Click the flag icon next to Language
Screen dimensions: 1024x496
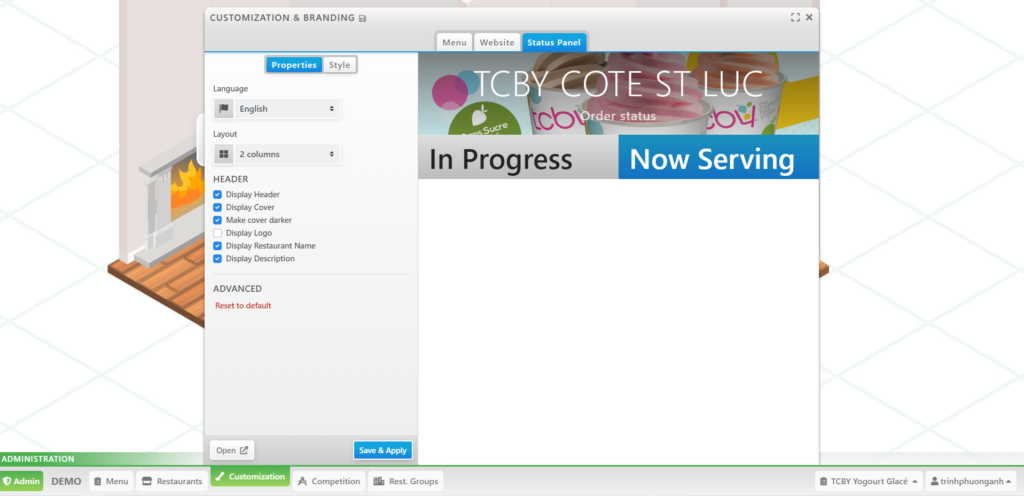(224, 108)
